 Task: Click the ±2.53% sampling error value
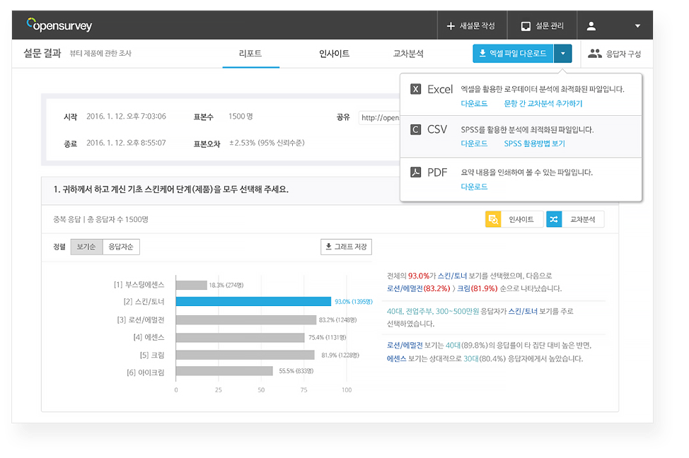point(267,143)
